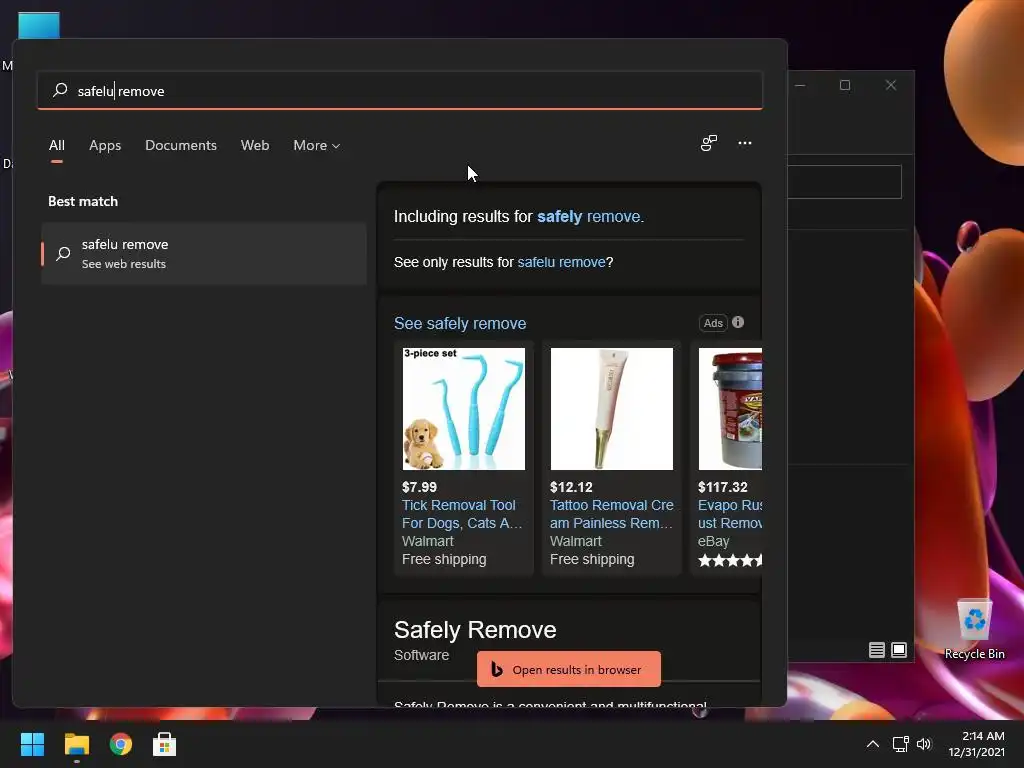The width and height of the screenshot is (1024, 768).
Task: Switch background window to details view icon
Action: [876, 650]
